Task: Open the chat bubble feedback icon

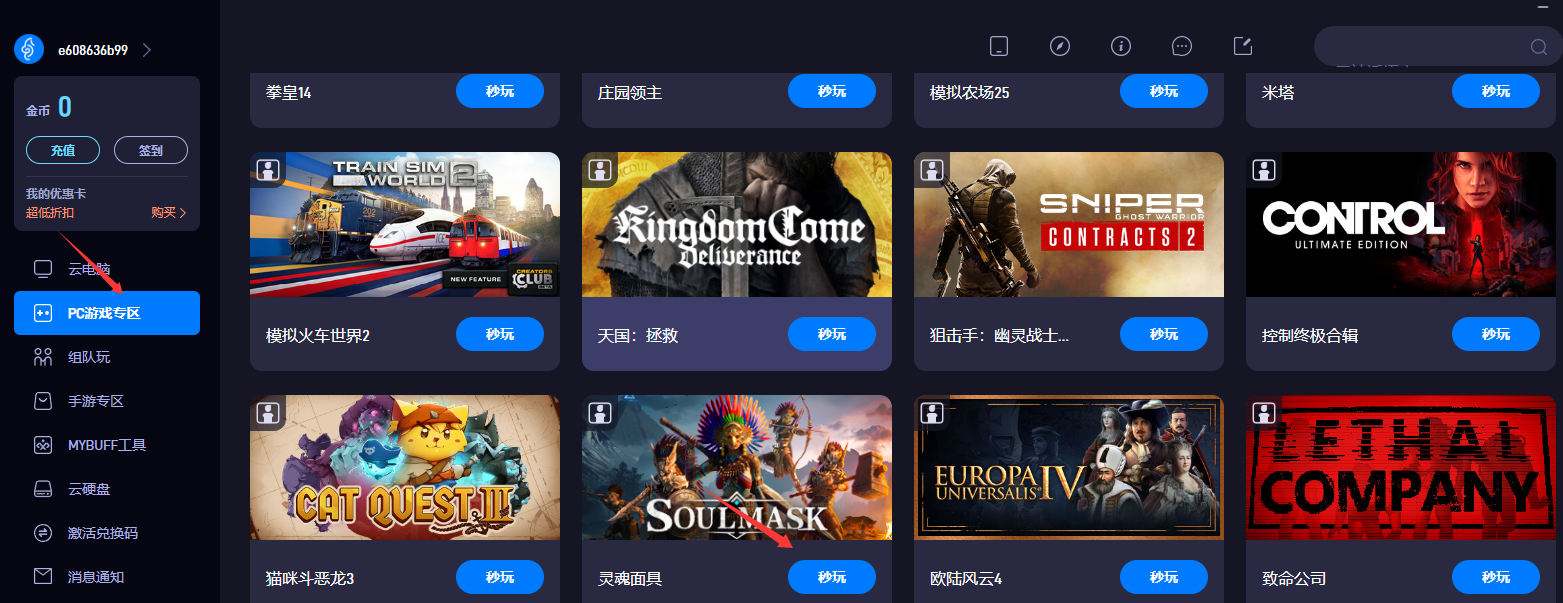Action: 1182,46
